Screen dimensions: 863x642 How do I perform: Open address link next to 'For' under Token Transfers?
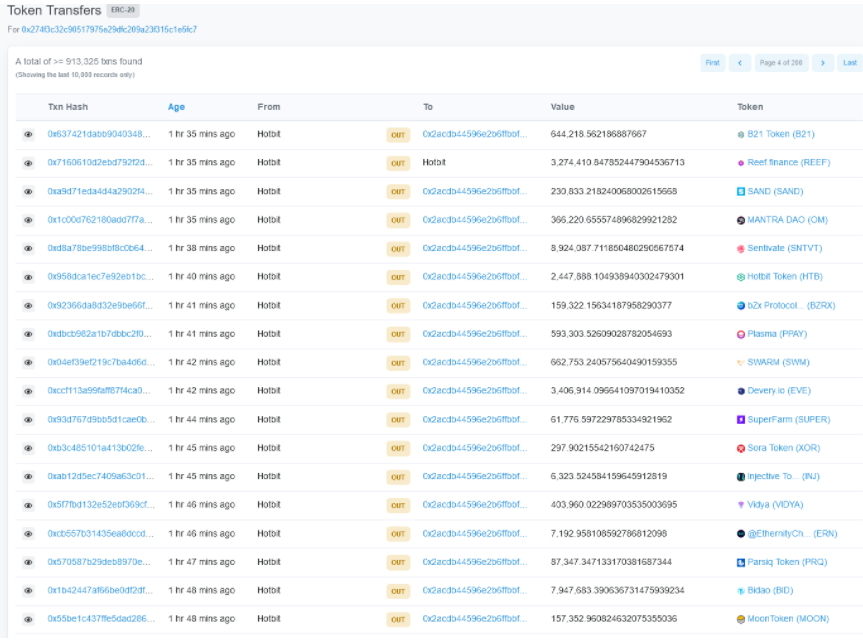coord(109,30)
